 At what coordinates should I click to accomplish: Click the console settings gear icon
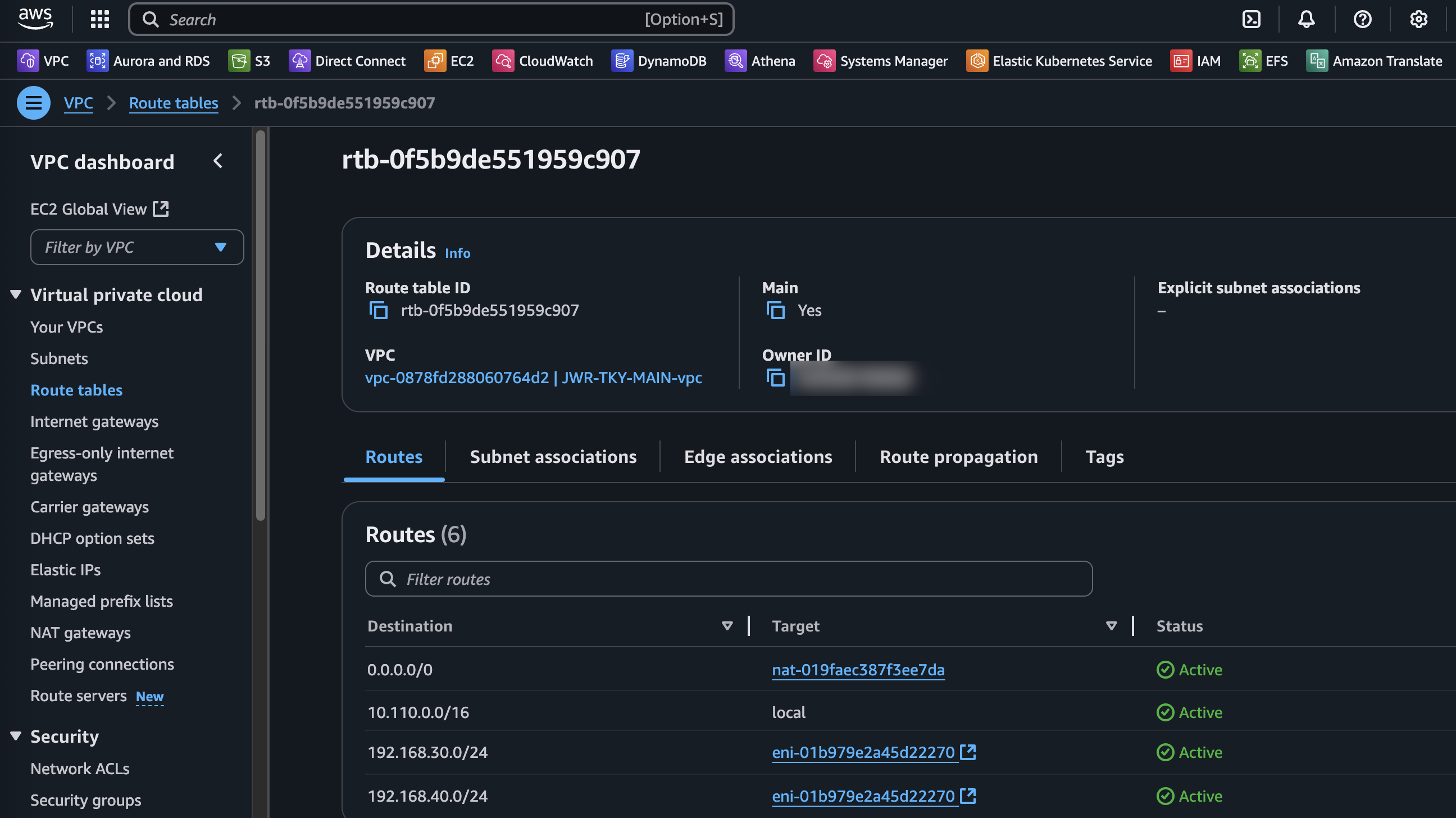click(x=1418, y=19)
